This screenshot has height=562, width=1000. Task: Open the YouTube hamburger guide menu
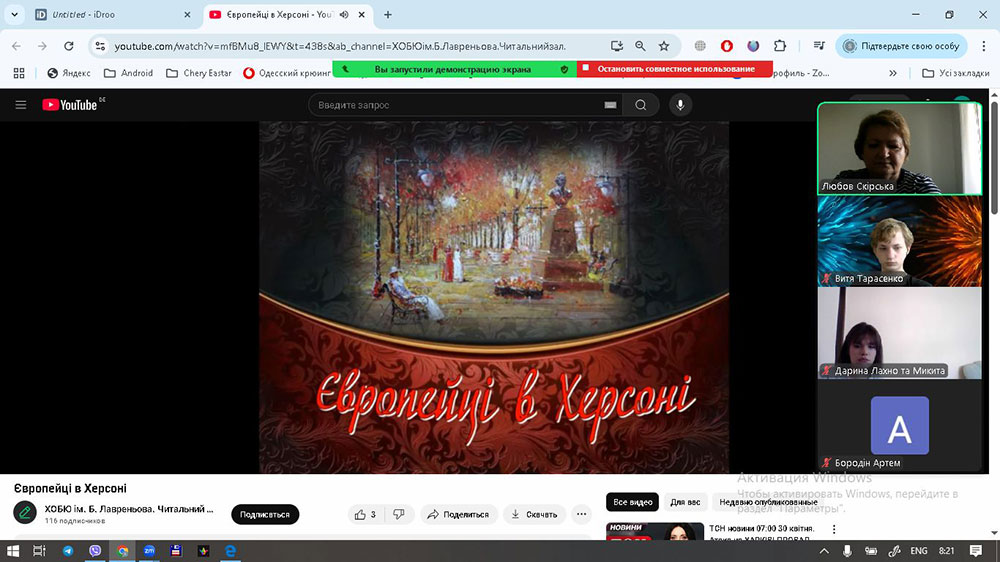(x=21, y=105)
